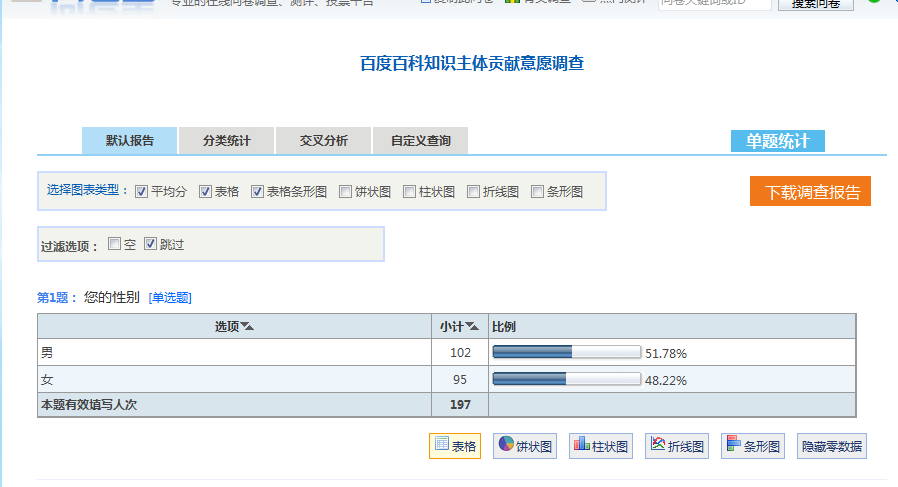Screen dimensions: 898x487
Task: Show the 条形图 bar chart icon
Action: tap(753, 446)
